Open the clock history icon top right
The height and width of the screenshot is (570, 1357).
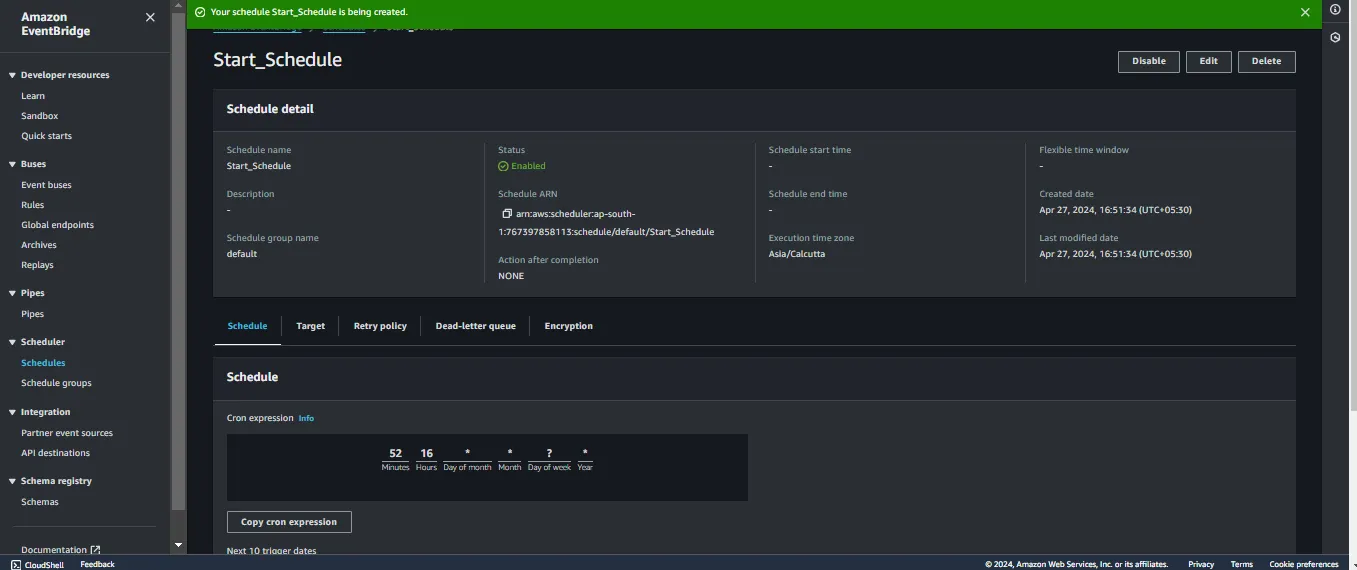(1335, 37)
